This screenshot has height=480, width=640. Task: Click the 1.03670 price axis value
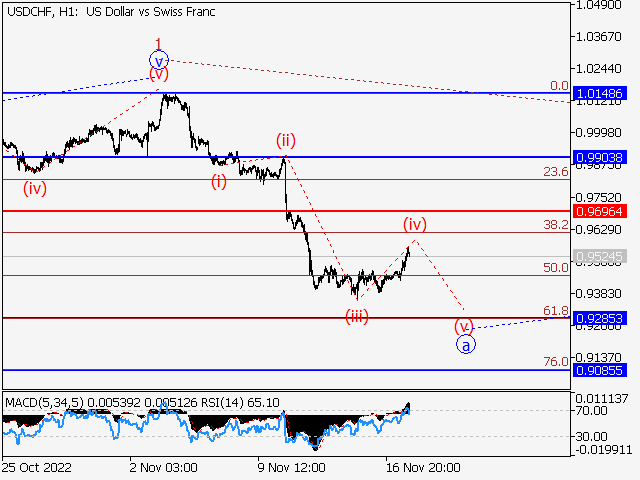598,37
